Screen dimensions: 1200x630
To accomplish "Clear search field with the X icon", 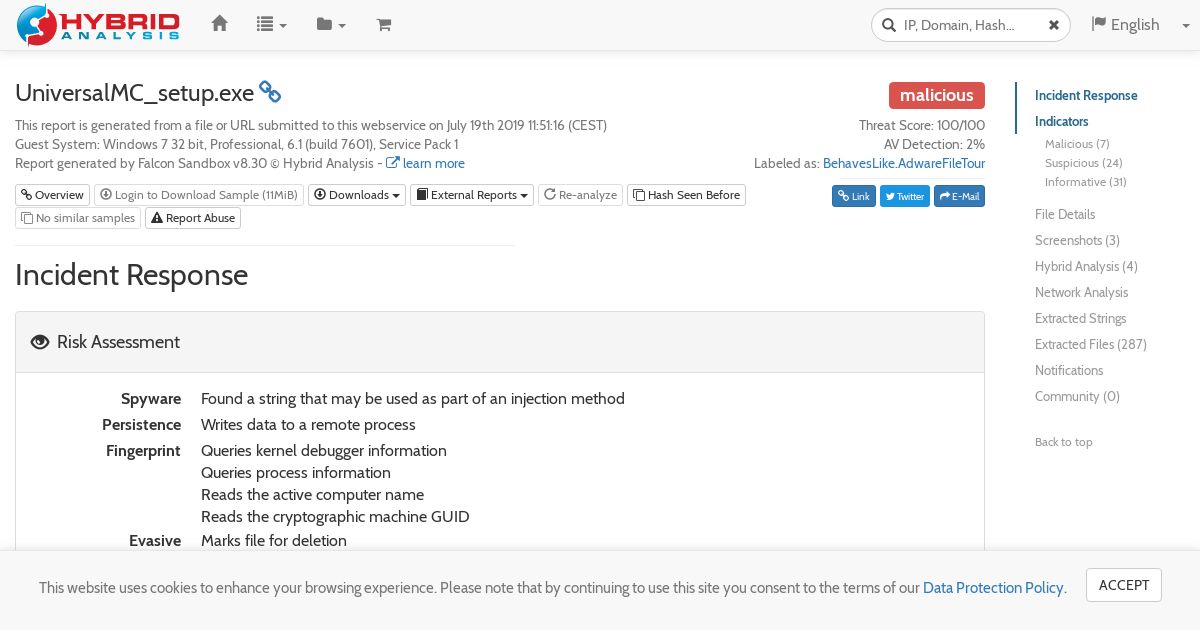I will pos(1054,25).
